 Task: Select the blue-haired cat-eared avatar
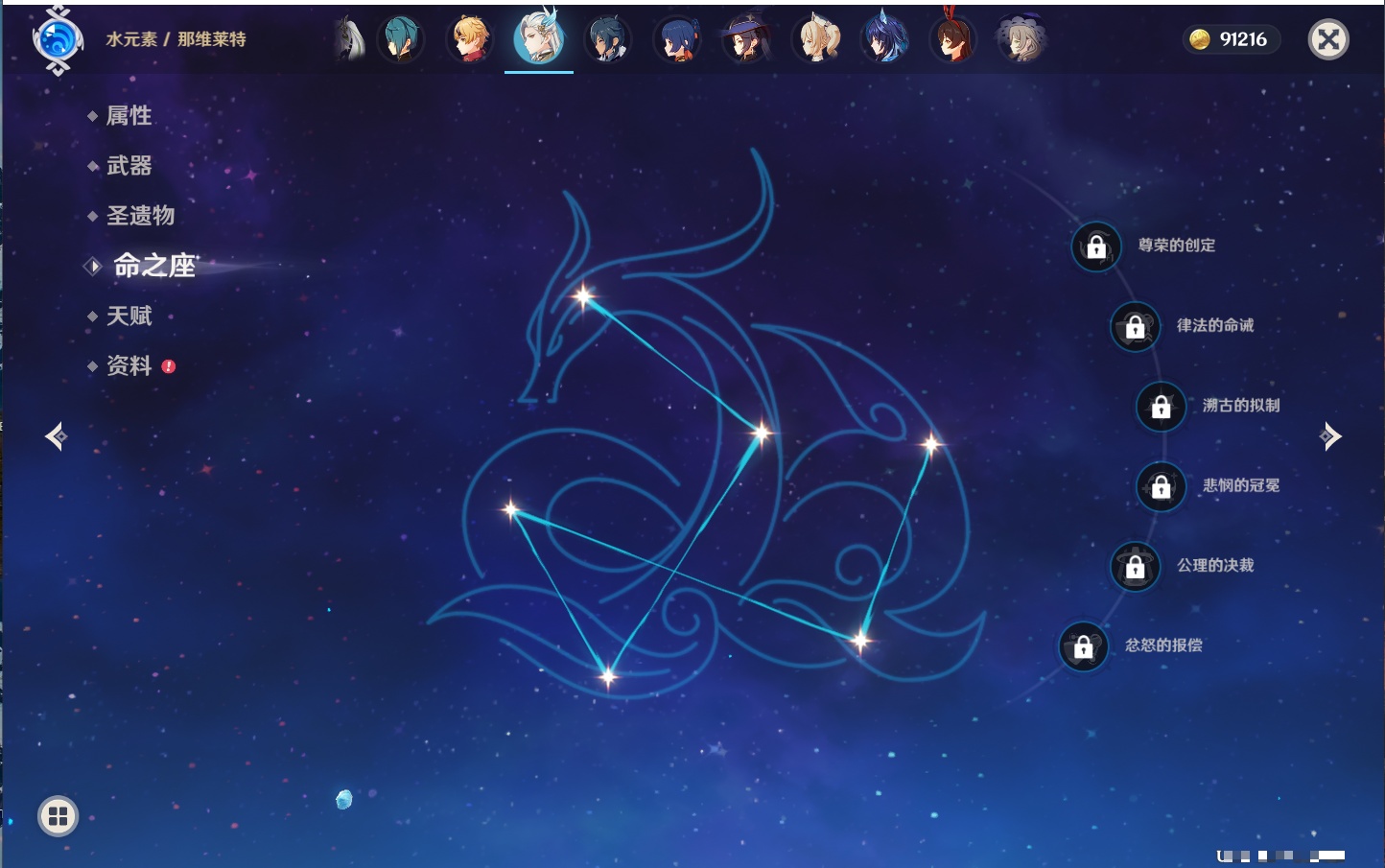pos(884,39)
